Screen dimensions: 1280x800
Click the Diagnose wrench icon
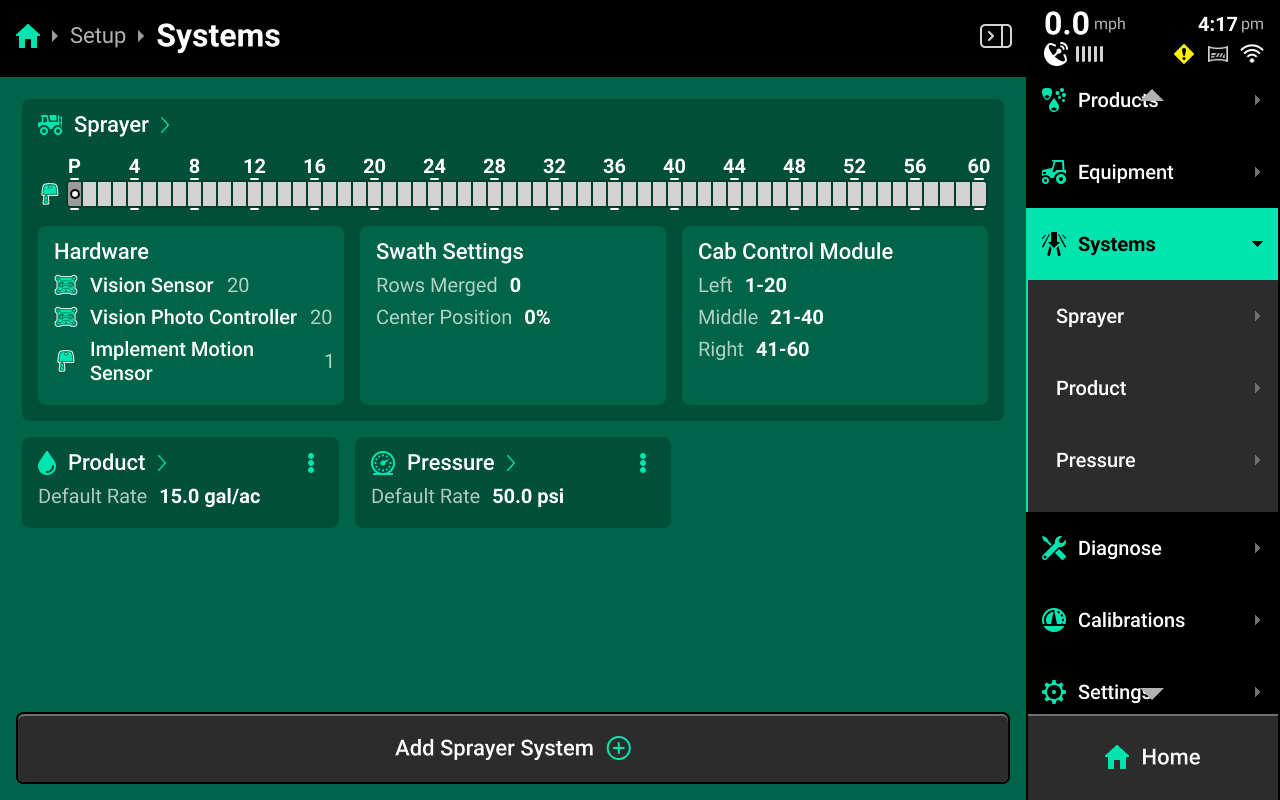click(1054, 548)
